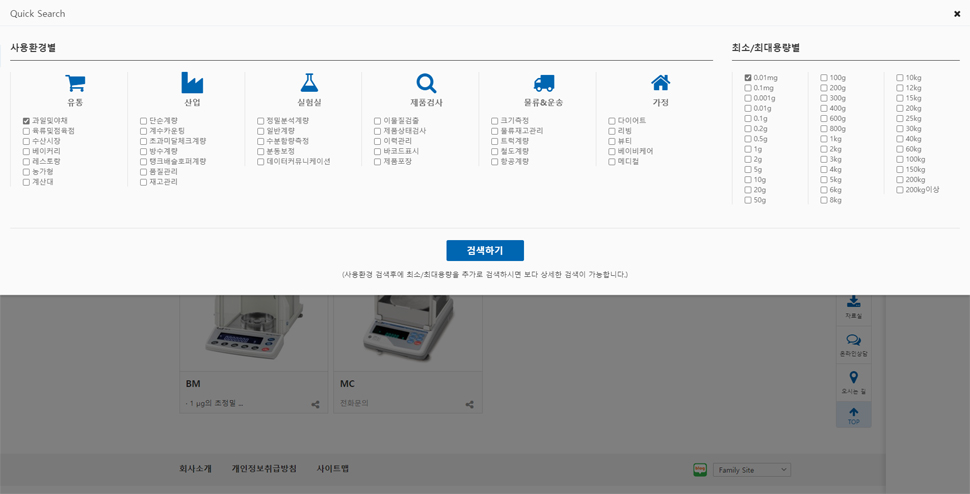Uncheck the 0.01mg capacity checkbox
The width and height of the screenshot is (970, 494).
tap(748, 78)
